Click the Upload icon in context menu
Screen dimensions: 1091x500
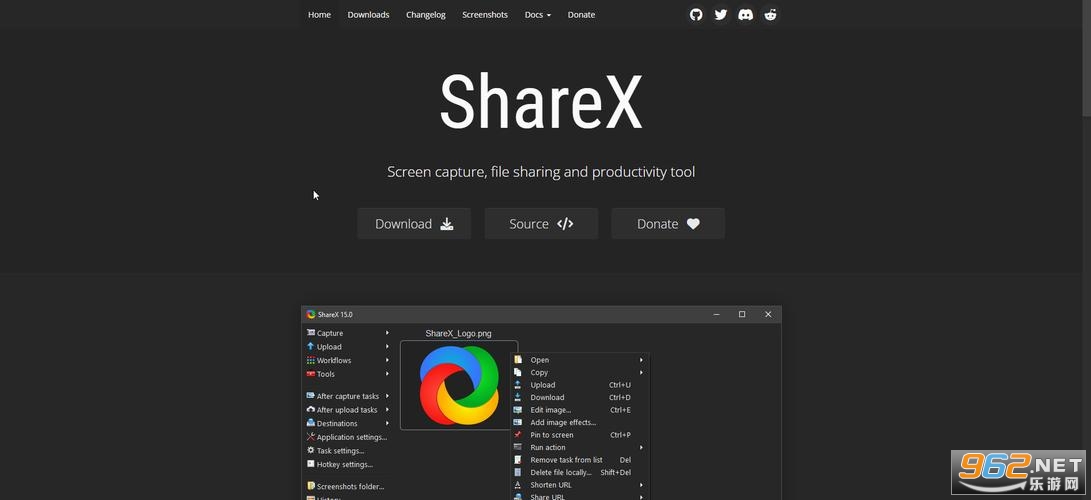[518, 385]
